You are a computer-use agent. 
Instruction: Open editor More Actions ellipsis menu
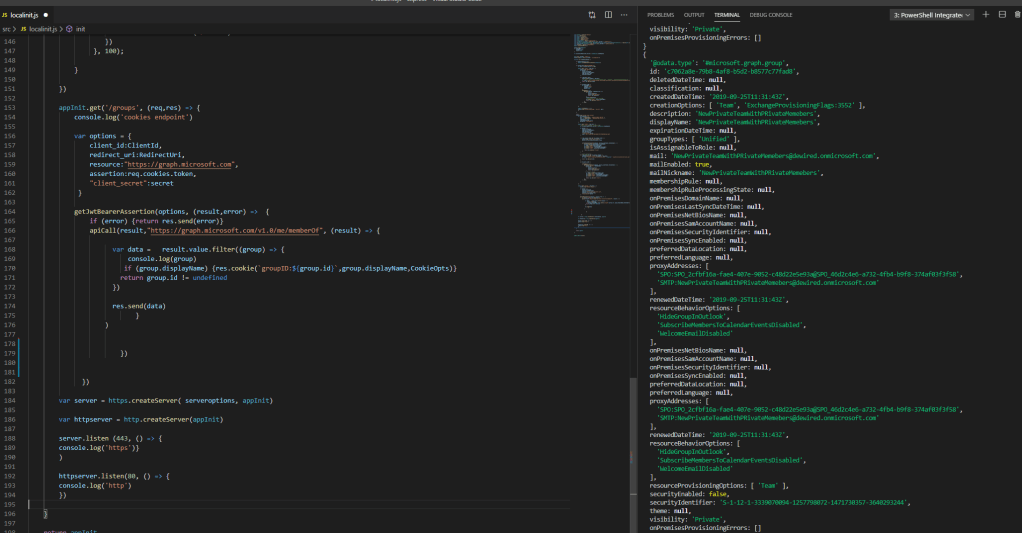[622, 15]
